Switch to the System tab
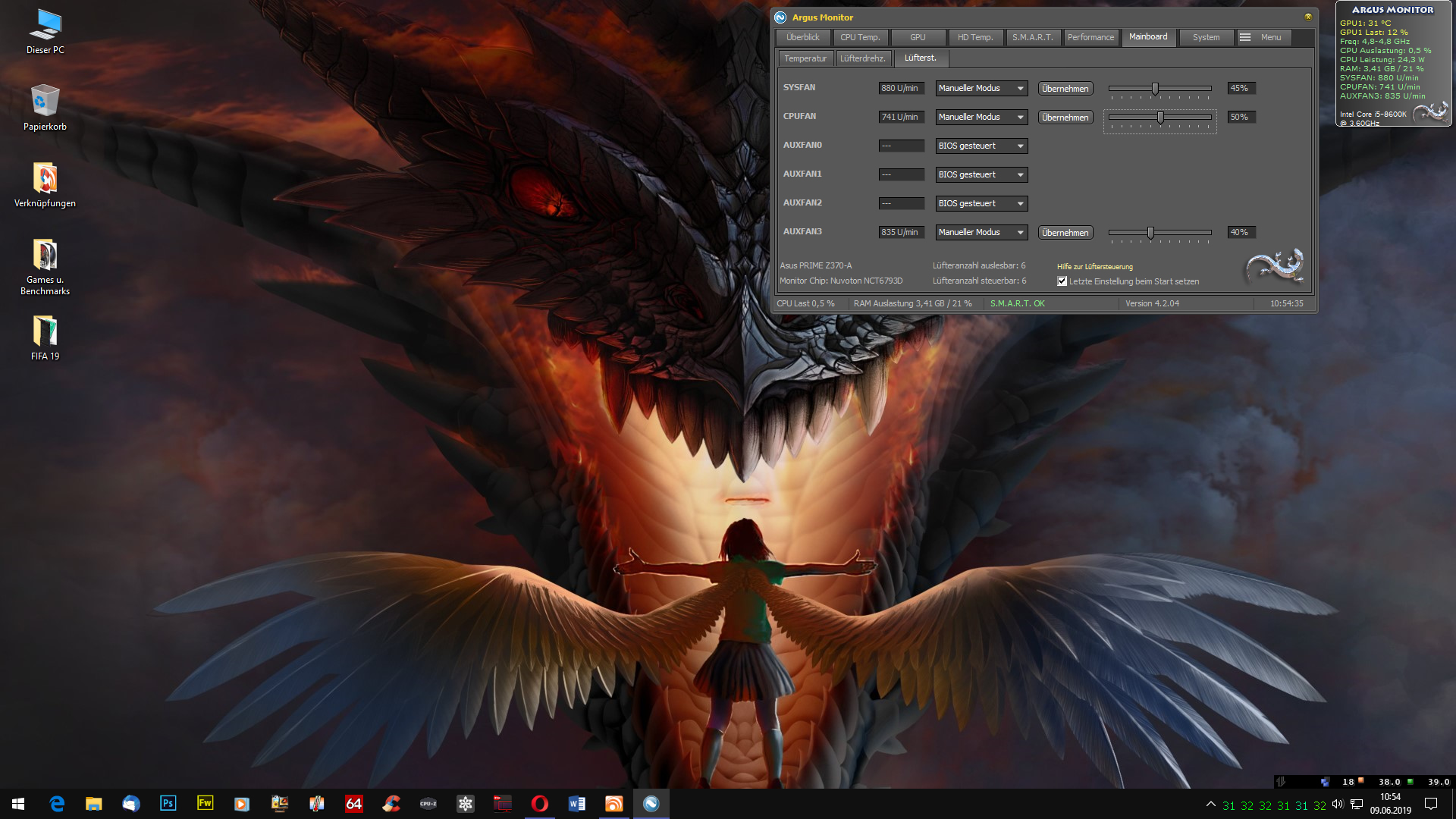Image resolution: width=1456 pixels, height=819 pixels. click(1206, 37)
